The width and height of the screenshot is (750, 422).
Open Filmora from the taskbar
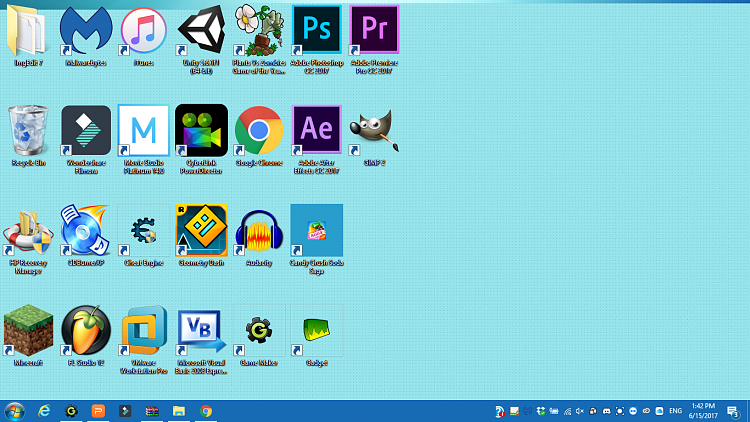[125, 411]
